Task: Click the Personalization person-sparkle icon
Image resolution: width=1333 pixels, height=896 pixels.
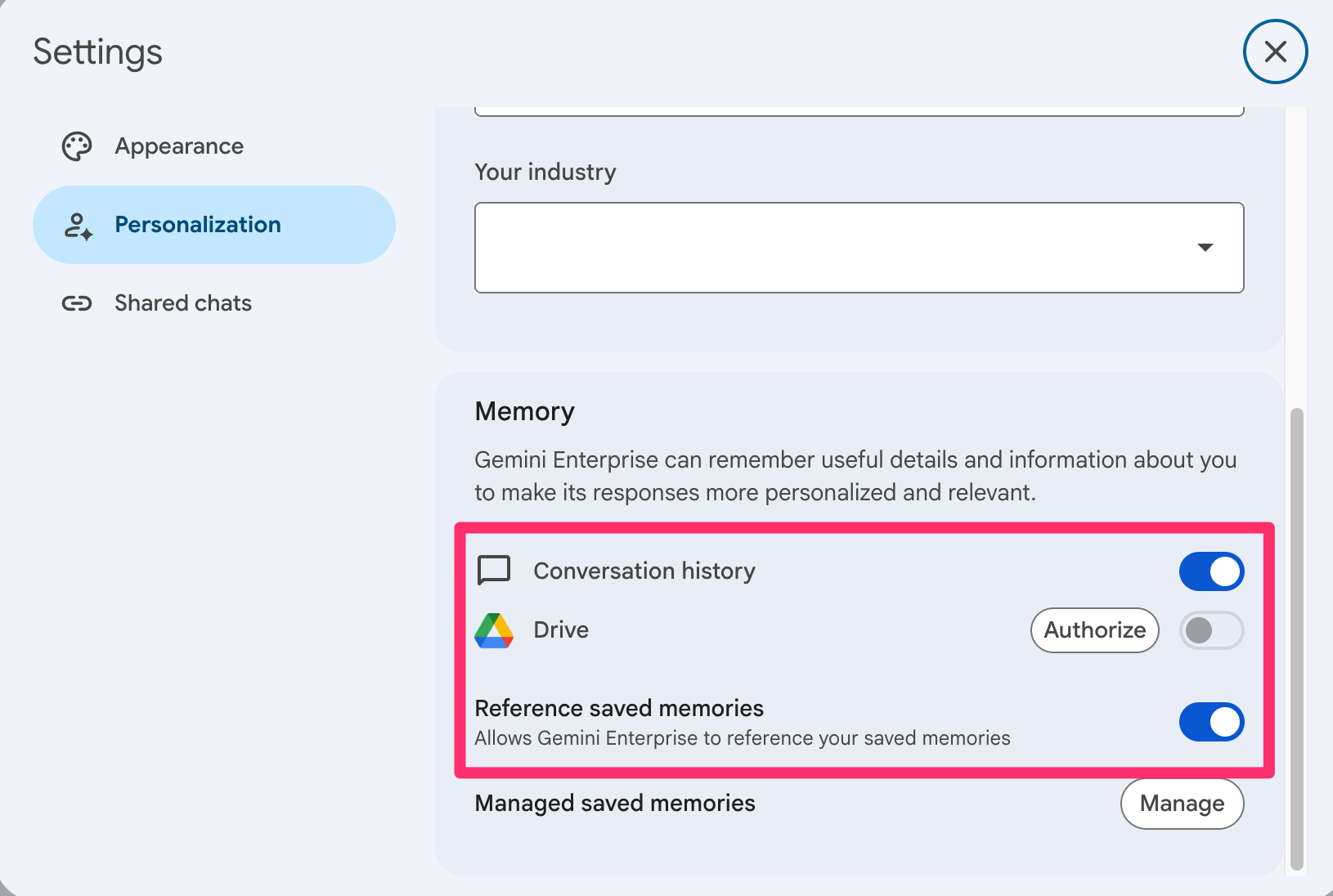Action: click(x=78, y=226)
